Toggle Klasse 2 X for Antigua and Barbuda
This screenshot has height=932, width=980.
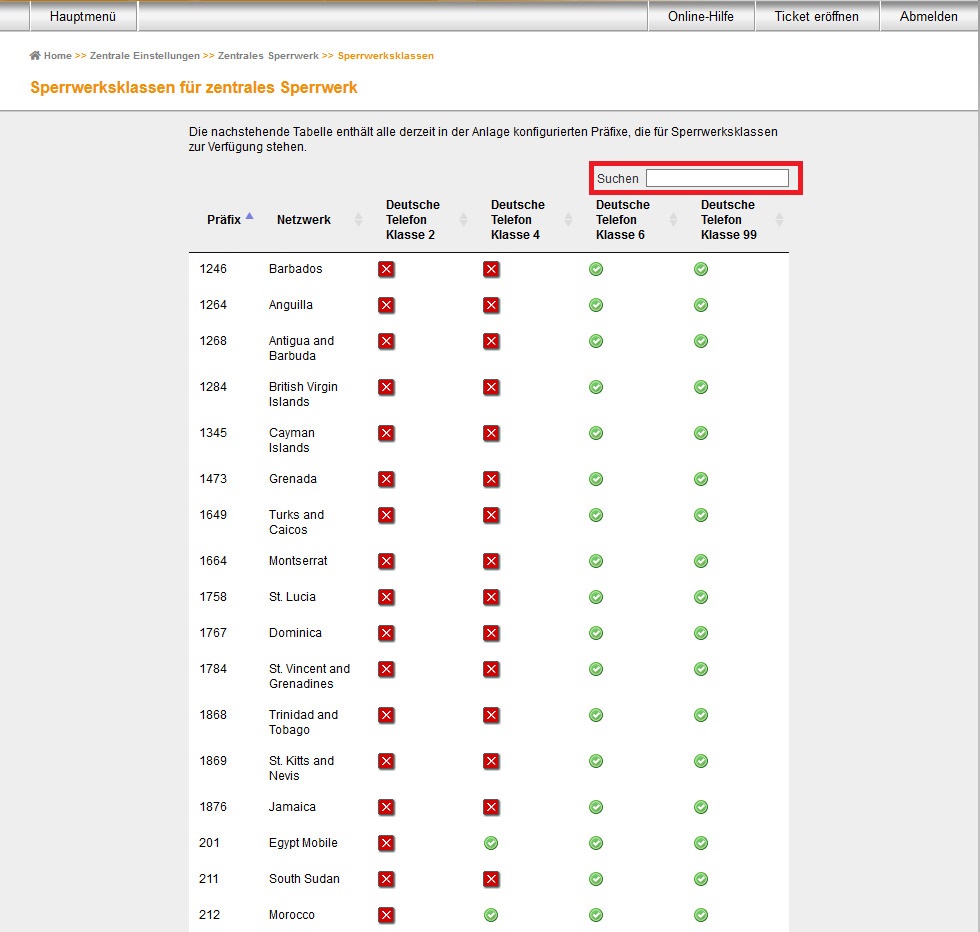coord(386,341)
